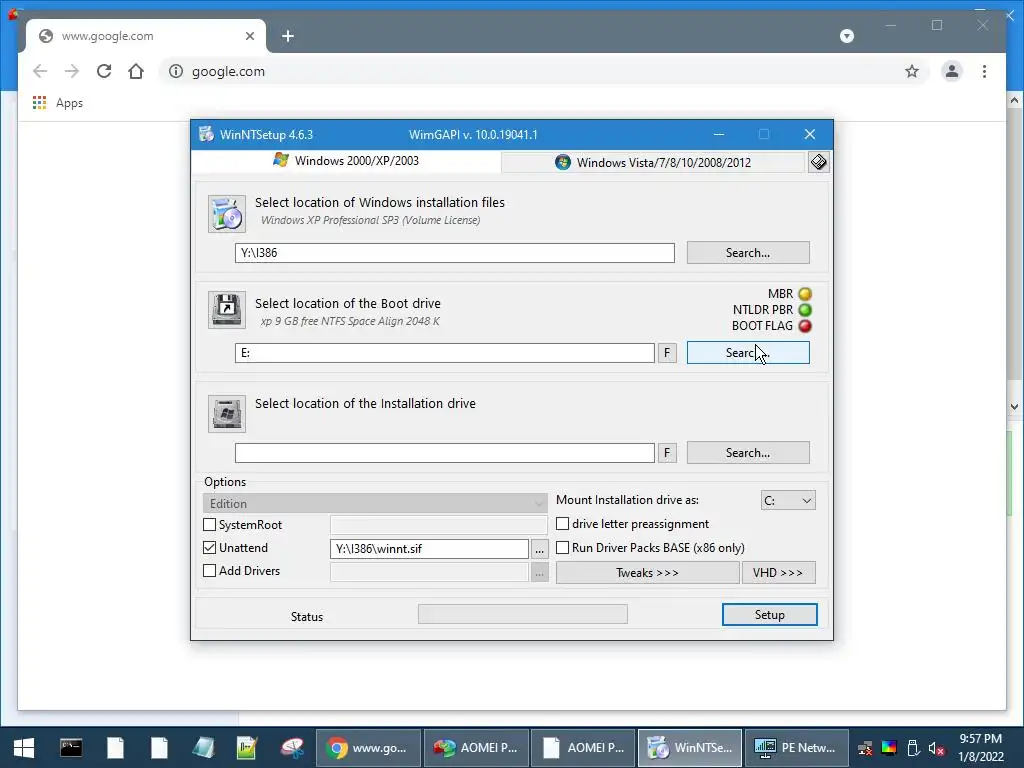
Task: Click Search for Installation drive
Action: point(748,453)
